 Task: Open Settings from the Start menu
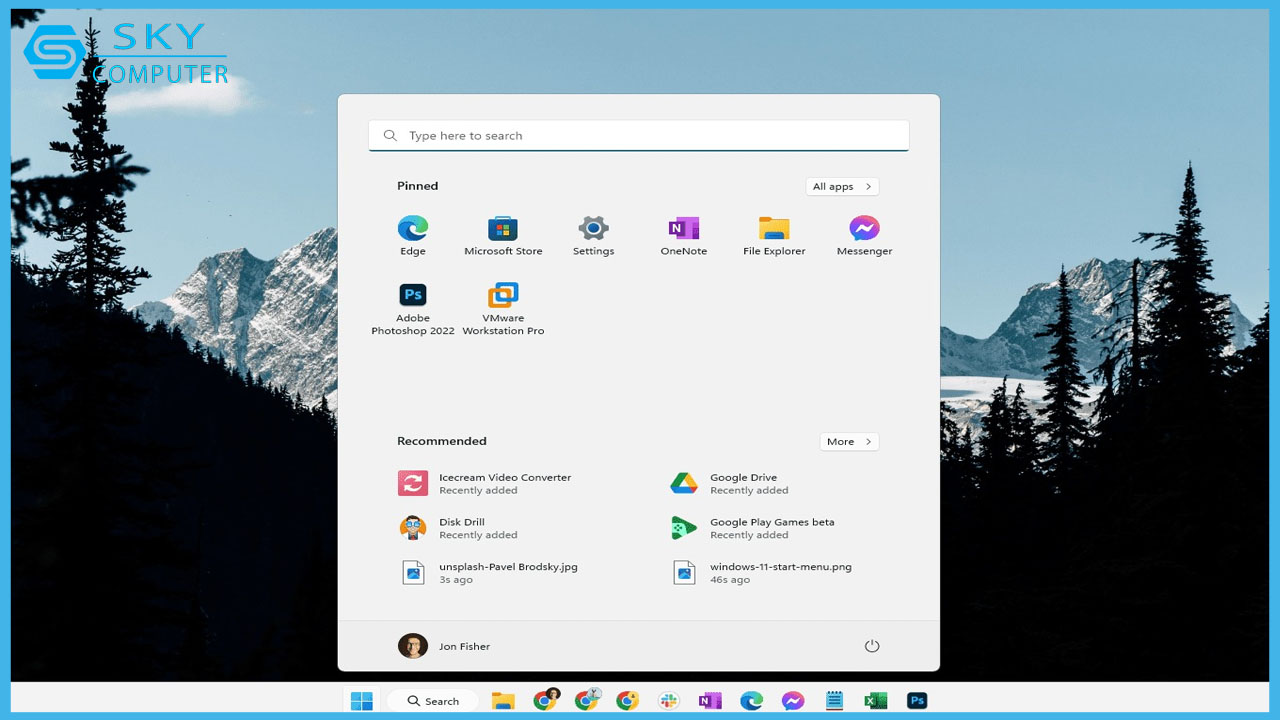(x=594, y=230)
